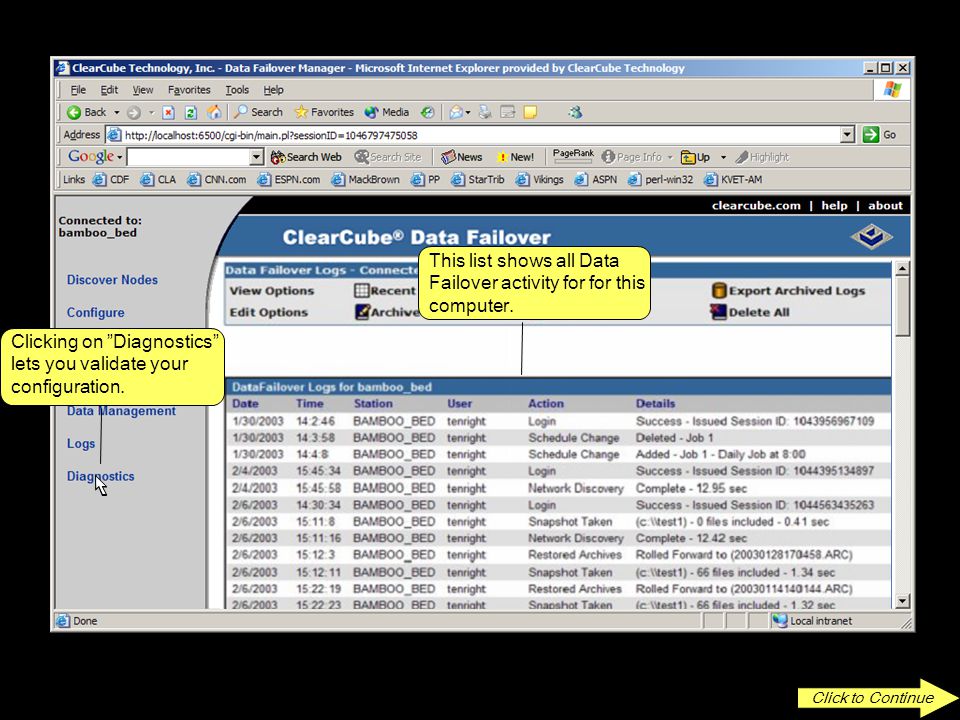Click the "Station" column header
The width and height of the screenshot is (960, 720).
[373, 404]
